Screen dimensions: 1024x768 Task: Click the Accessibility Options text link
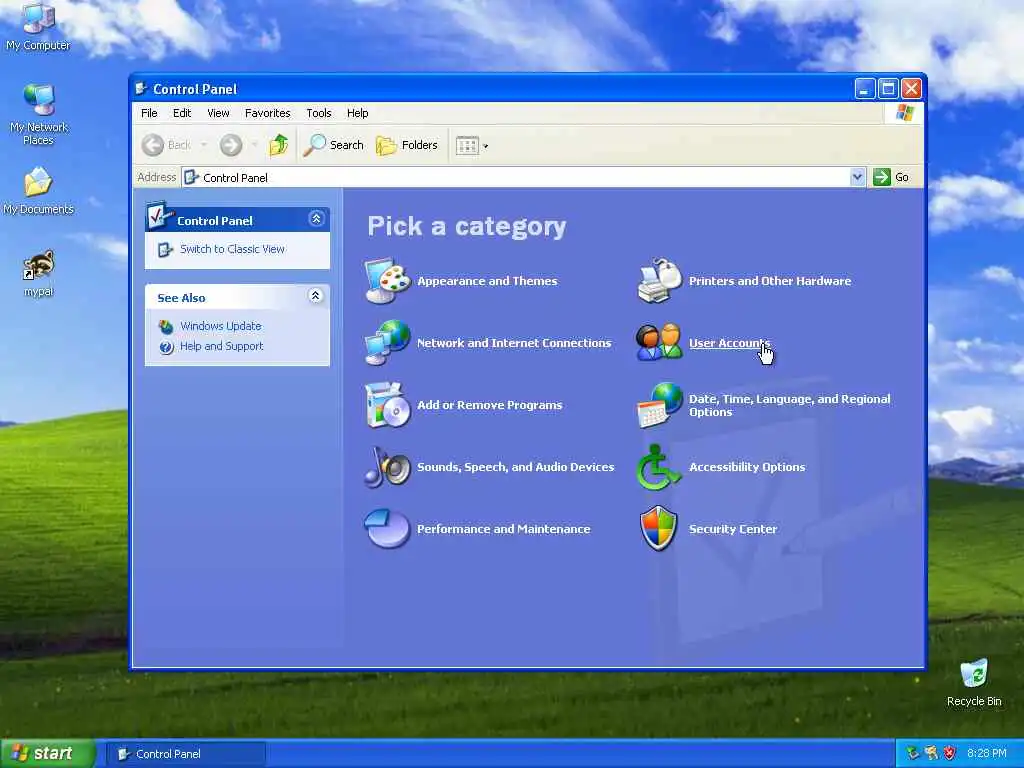tap(746, 467)
